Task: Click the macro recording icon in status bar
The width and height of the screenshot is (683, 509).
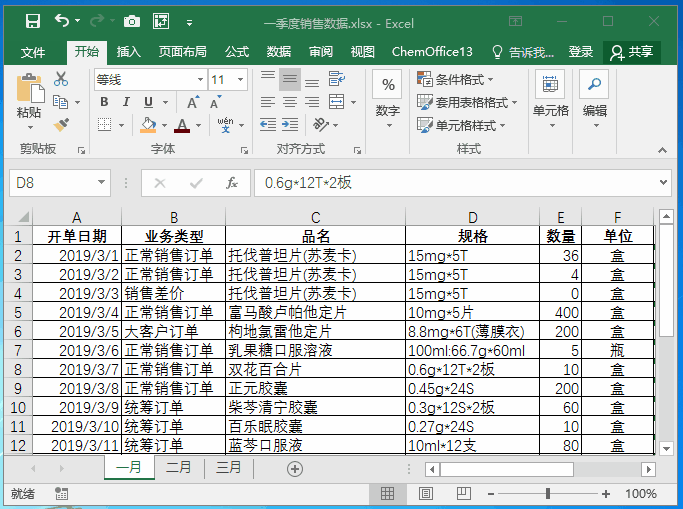Action: 61,493
